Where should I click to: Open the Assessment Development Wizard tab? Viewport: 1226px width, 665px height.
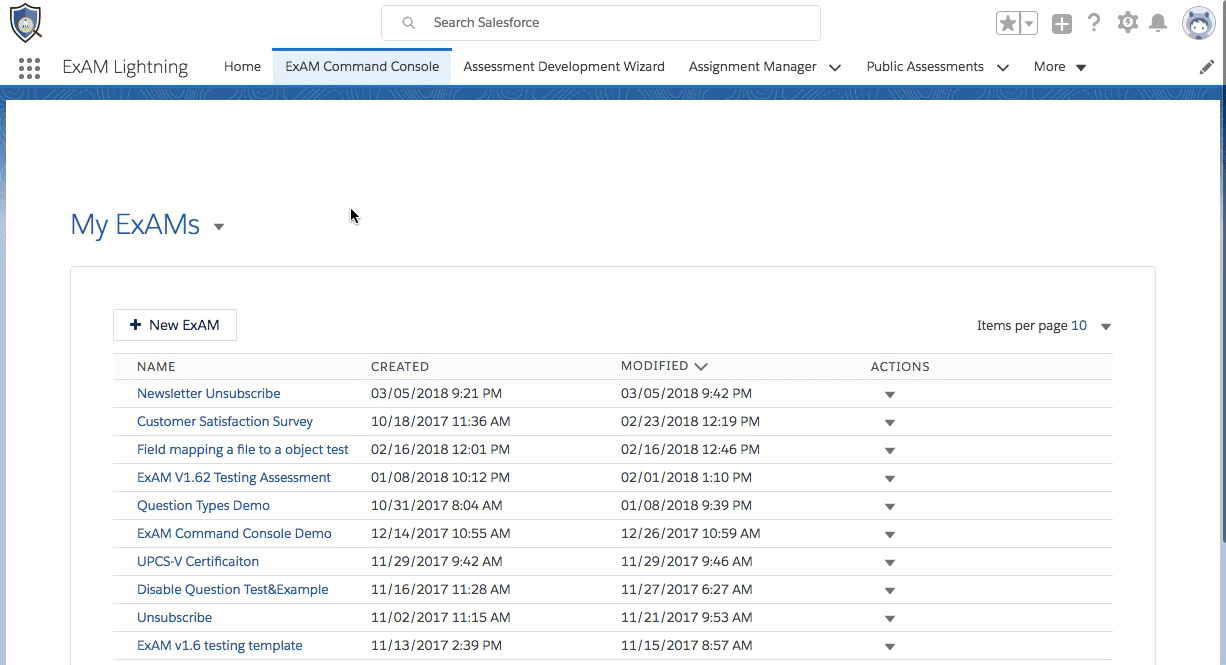[x=564, y=66]
